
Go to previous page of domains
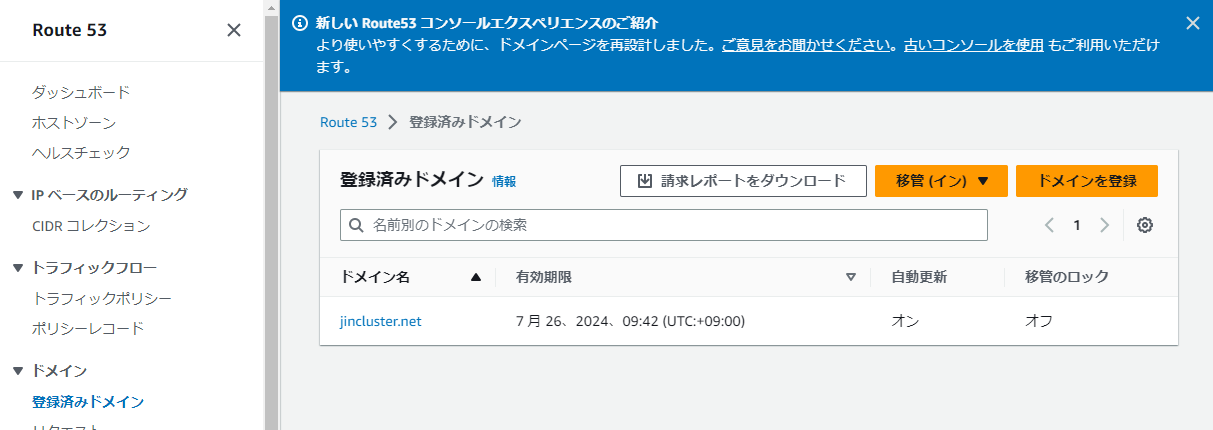1049,225
